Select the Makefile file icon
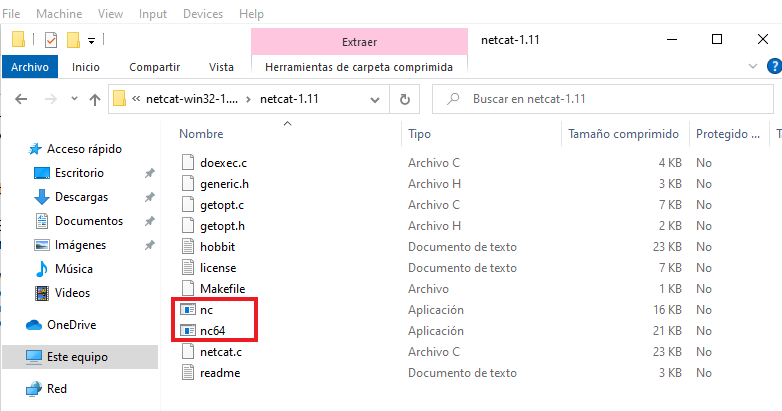This screenshot has width=782, height=411. [188, 288]
